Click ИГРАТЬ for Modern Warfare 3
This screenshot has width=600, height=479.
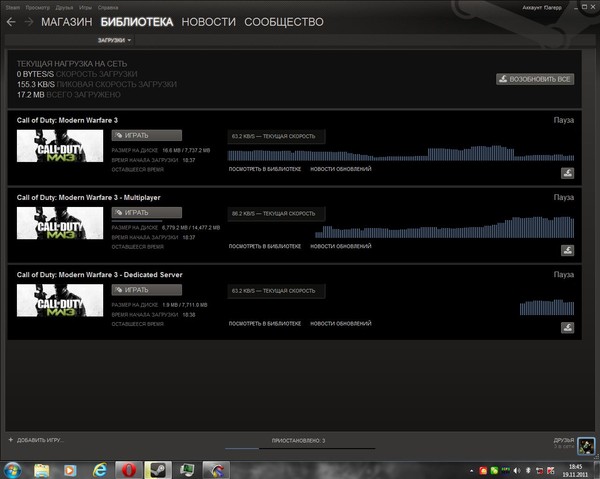(147, 135)
